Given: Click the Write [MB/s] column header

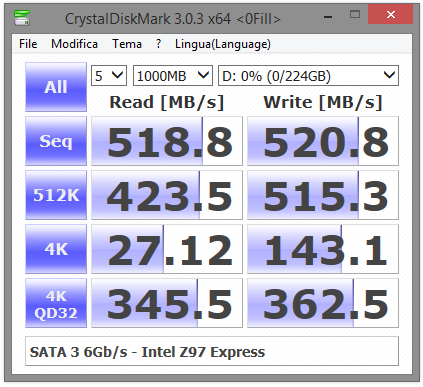Looking at the screenshot, I should point(323,102).
